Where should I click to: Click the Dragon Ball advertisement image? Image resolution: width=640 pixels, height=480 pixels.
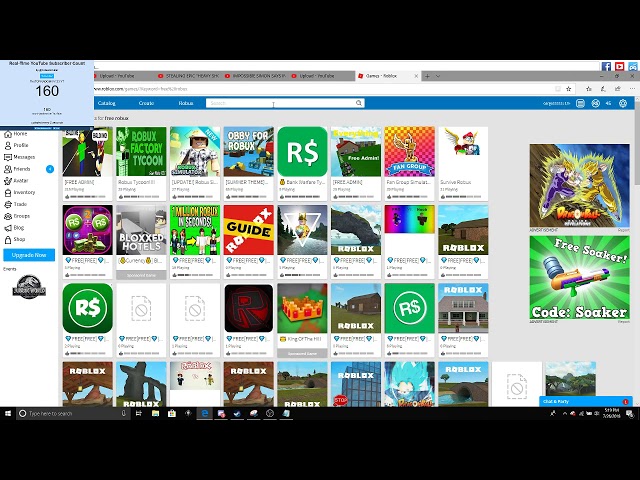(580, 186)
